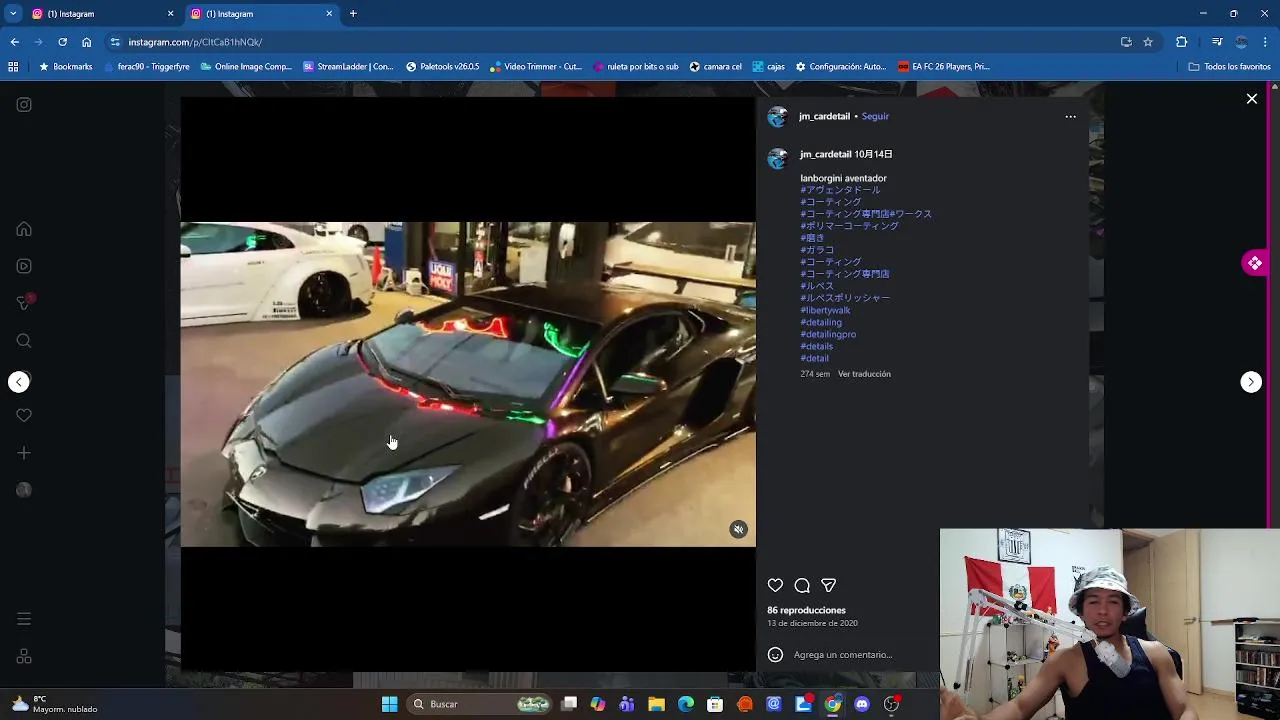Open the Bookmarks folder in bookmarks bar
Screen dimensions: 1280x720
pyautogui.click(x=65, y=67)
